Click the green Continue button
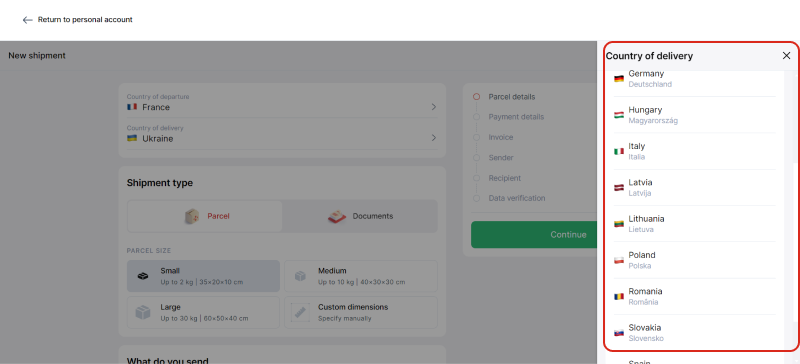 [534, 235]
